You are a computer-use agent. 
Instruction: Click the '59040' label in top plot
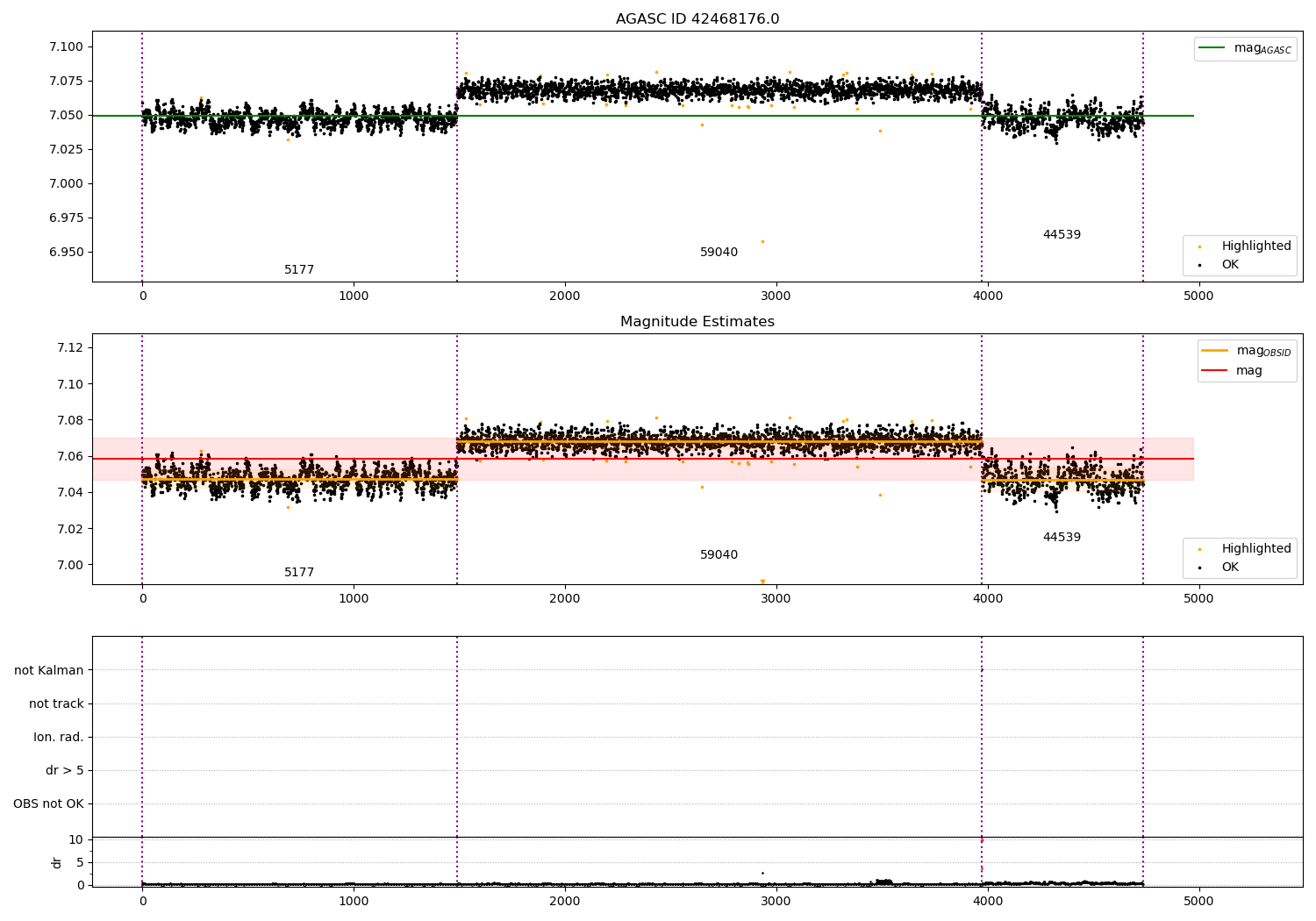tap(719, 253)
